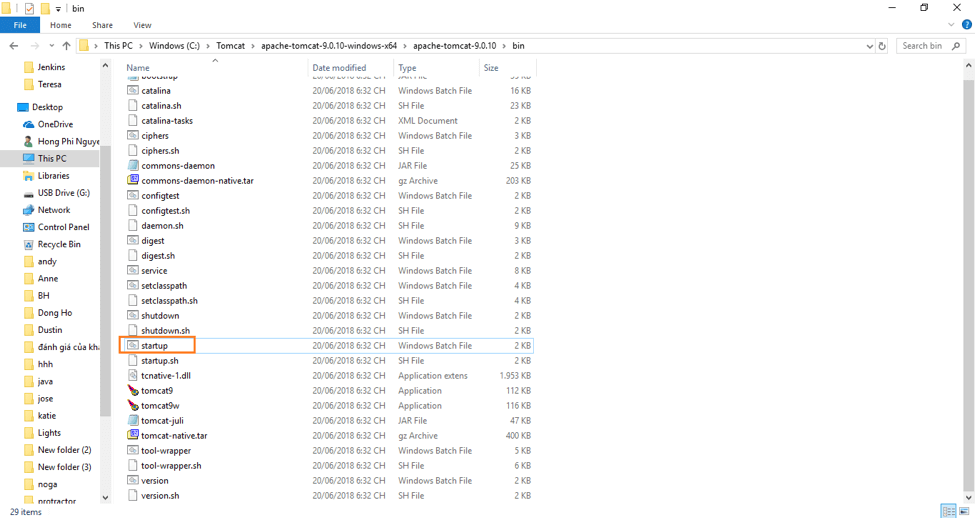
Task: Expand the ribbon with chevron
Action: (x=951, y=25)
